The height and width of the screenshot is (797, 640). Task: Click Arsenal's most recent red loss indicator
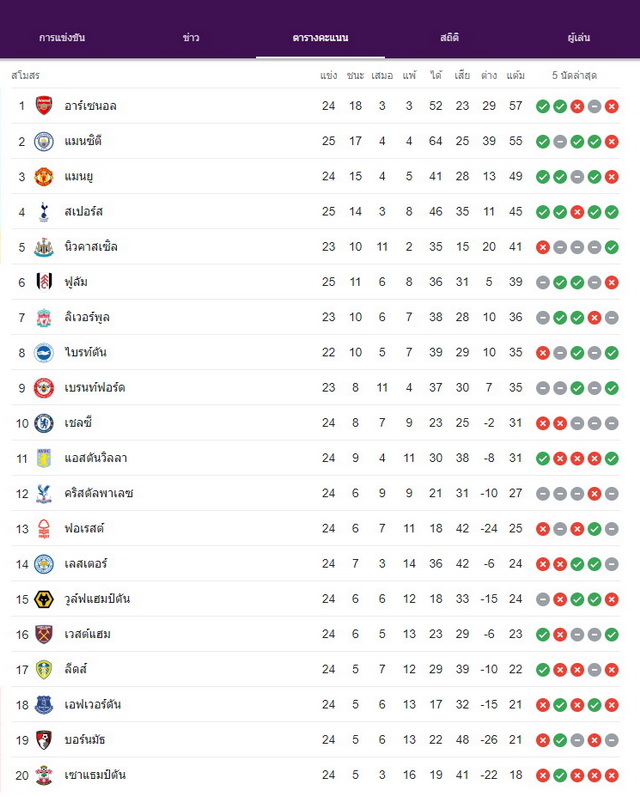[x=612, y=106]
